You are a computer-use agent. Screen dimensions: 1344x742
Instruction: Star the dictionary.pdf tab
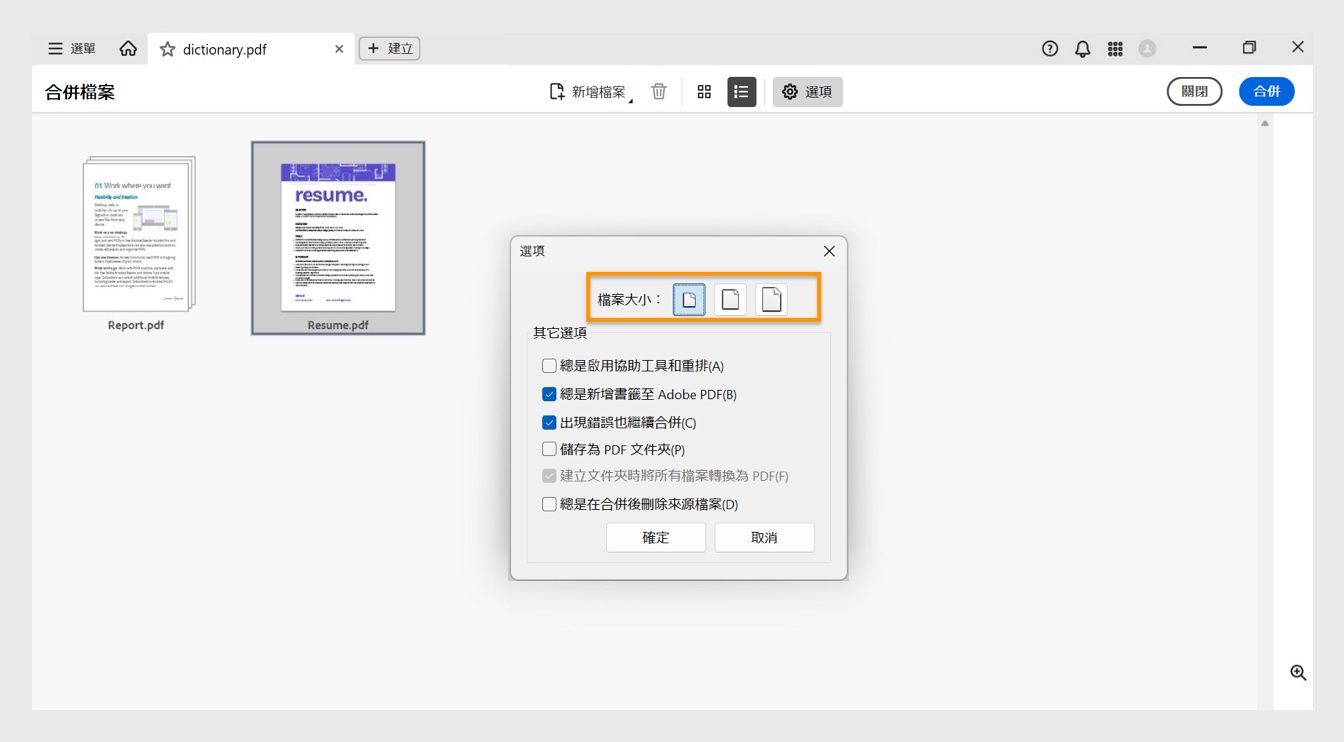168,49
